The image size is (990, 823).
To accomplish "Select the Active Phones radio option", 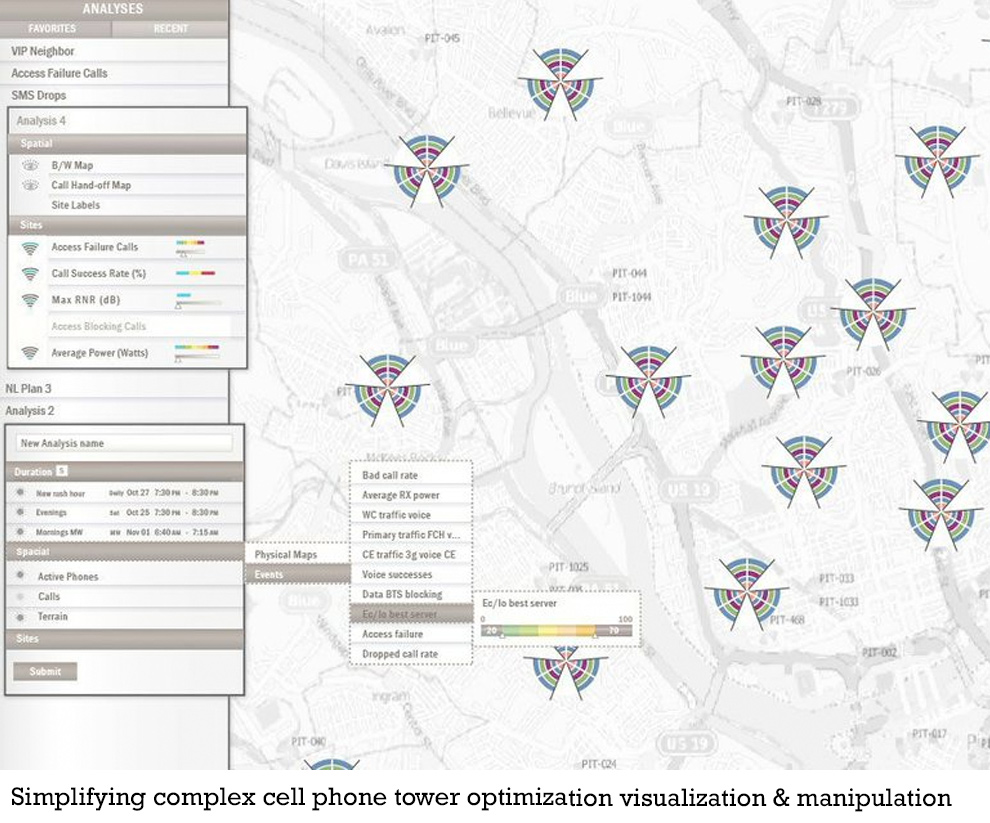I will [20, 576].
